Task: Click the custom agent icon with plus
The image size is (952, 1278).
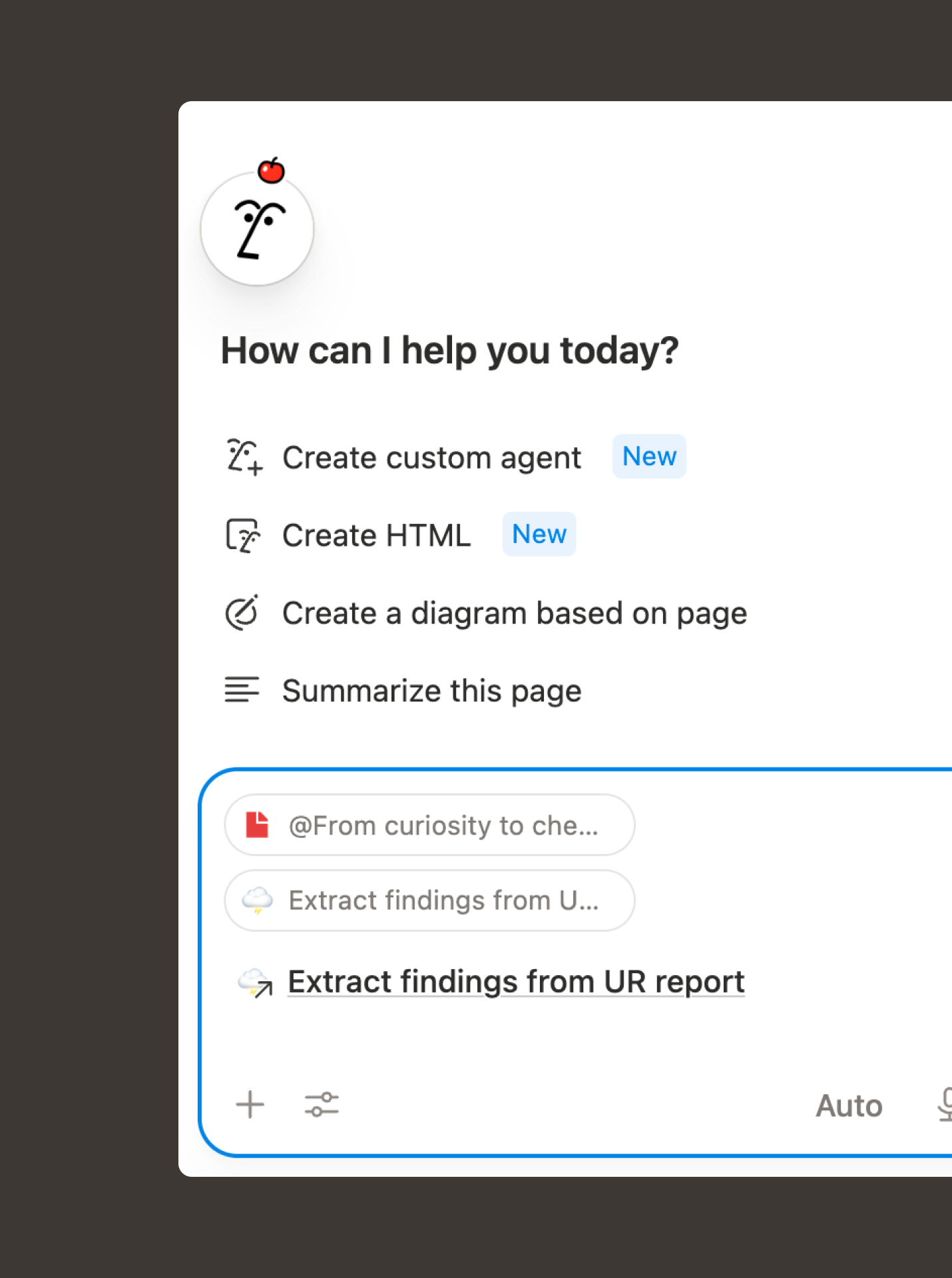Action: pos(244,457)
